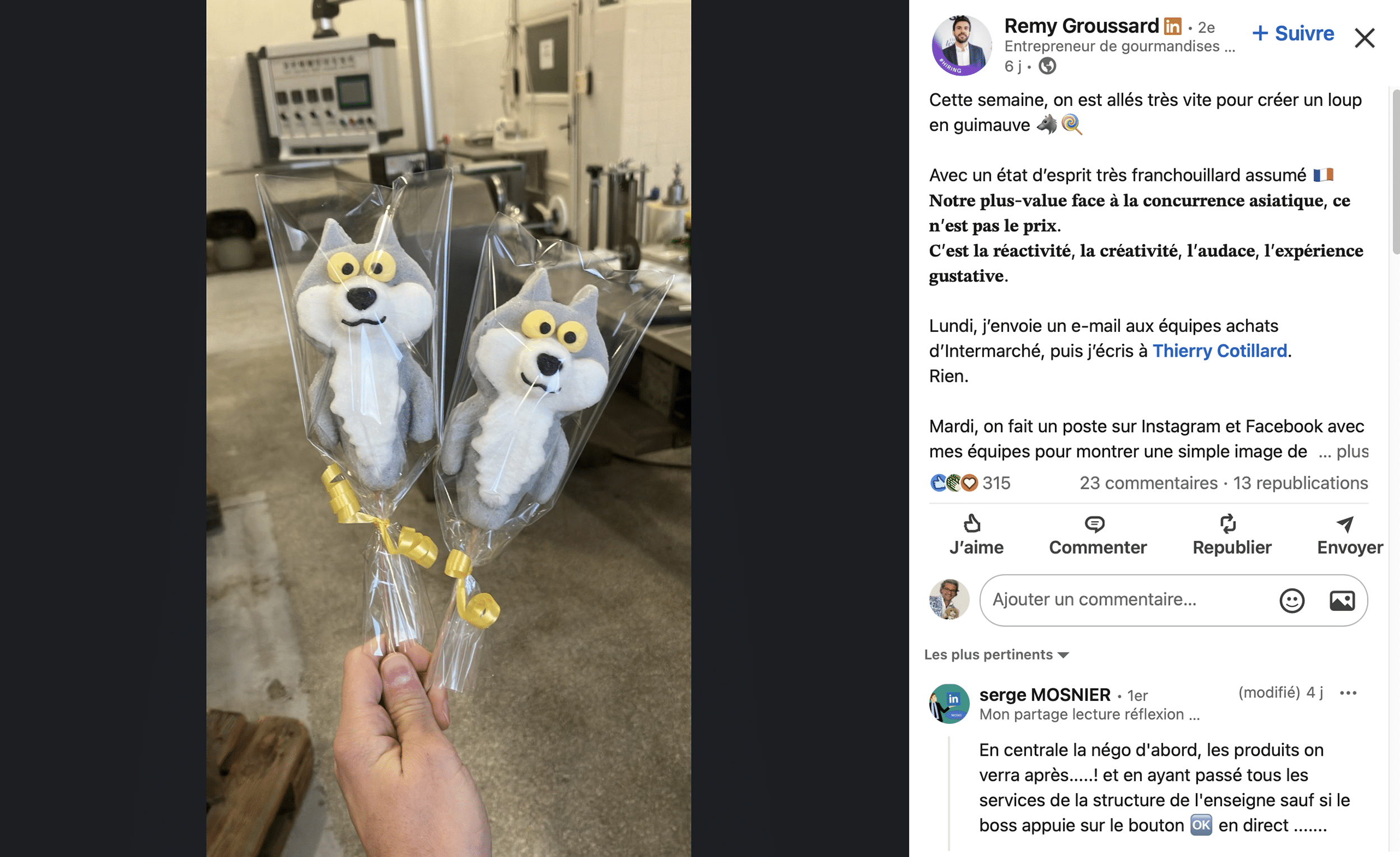Open the emoji picker in comment box
Viewport: 1400px width, 857px height.
tap(1291, 600)
